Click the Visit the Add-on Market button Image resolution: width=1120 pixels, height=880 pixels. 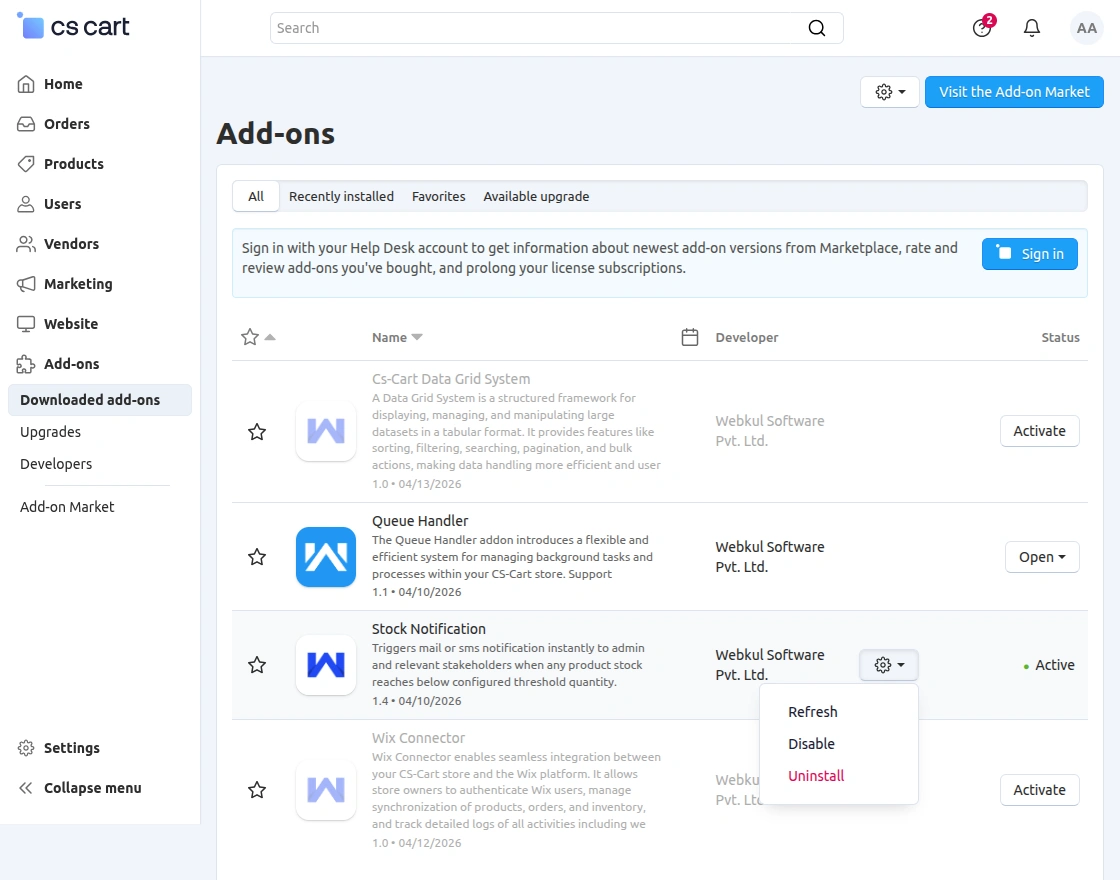tap(1014, 91)
